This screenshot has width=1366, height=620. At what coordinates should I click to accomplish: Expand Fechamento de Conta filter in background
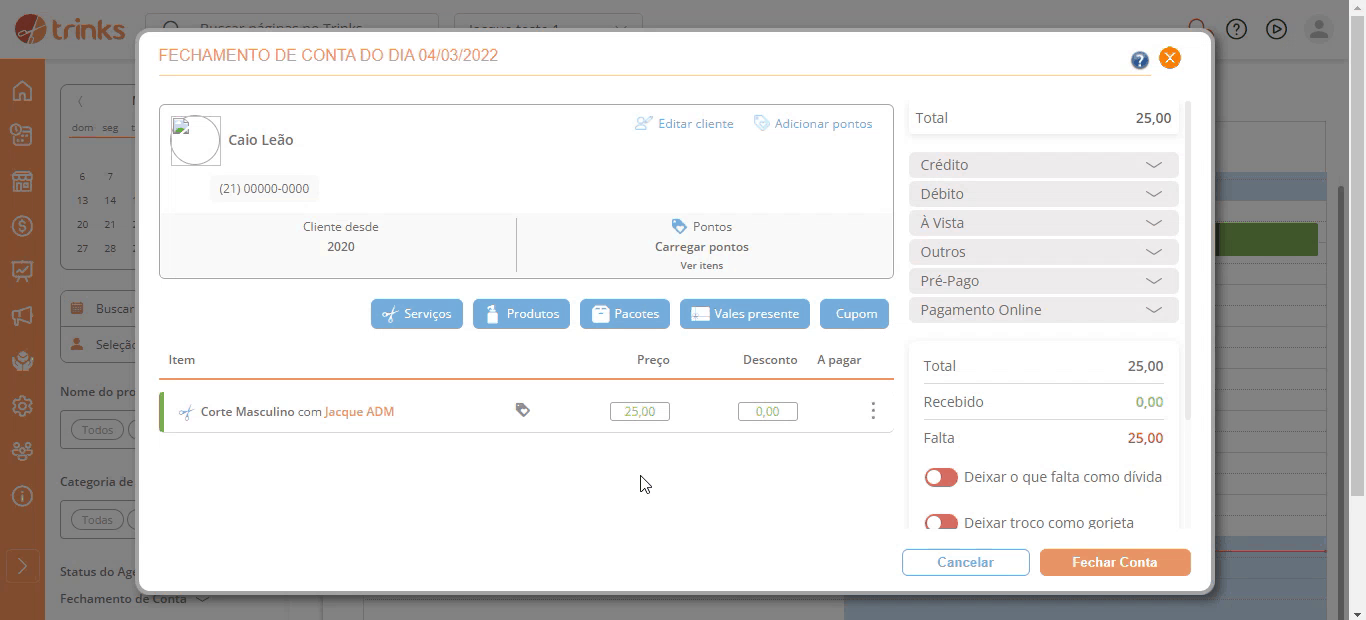click(134, 599)
